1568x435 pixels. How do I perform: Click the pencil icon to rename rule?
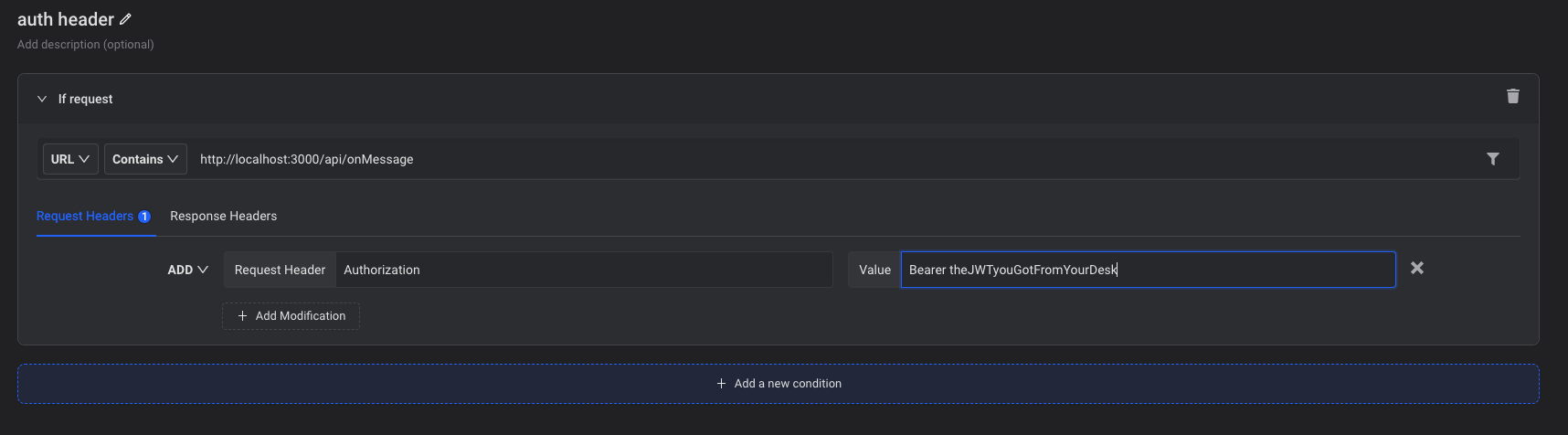[x=125, y=19]
